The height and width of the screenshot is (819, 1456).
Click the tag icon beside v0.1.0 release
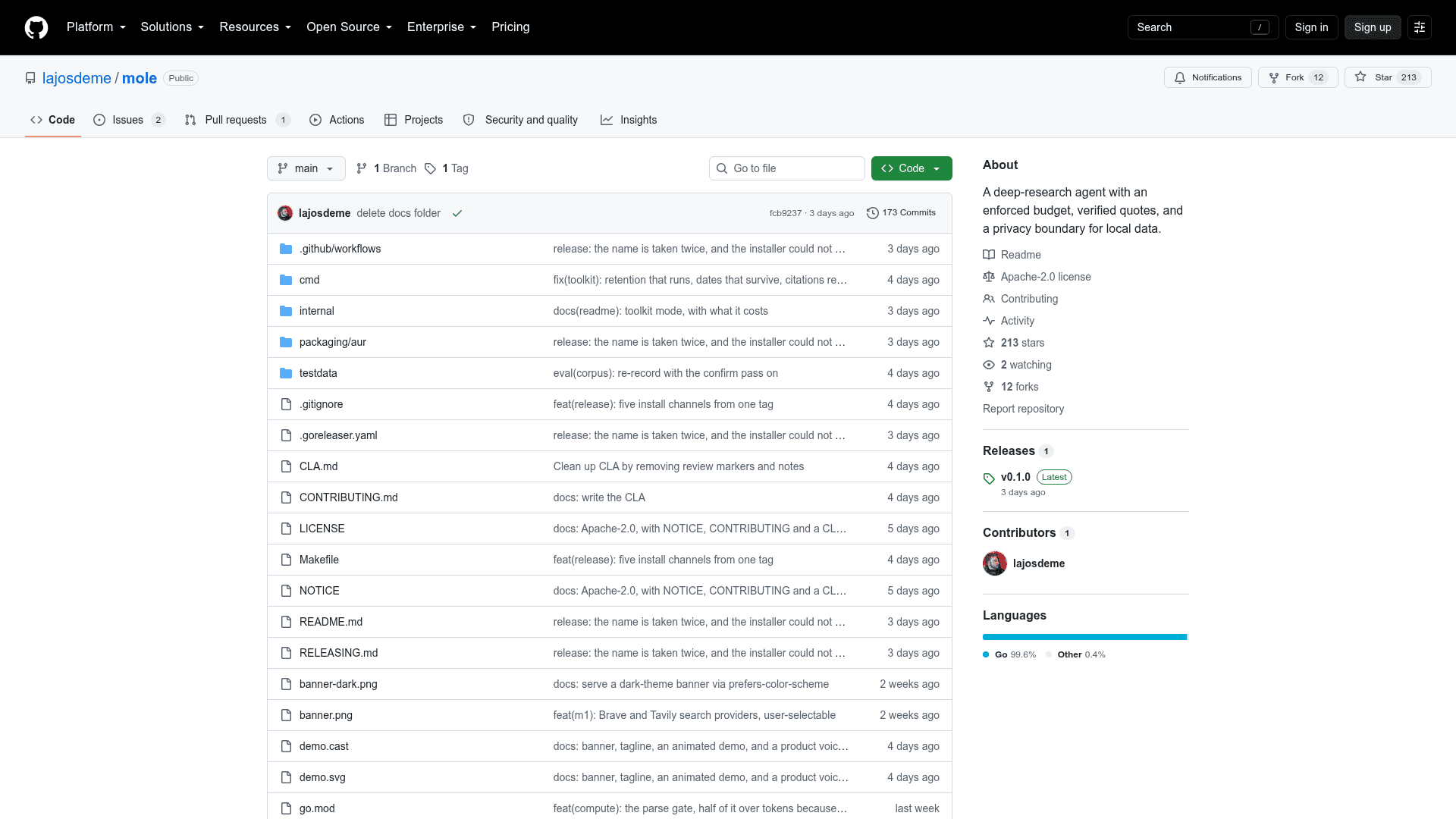pos(989,479)
